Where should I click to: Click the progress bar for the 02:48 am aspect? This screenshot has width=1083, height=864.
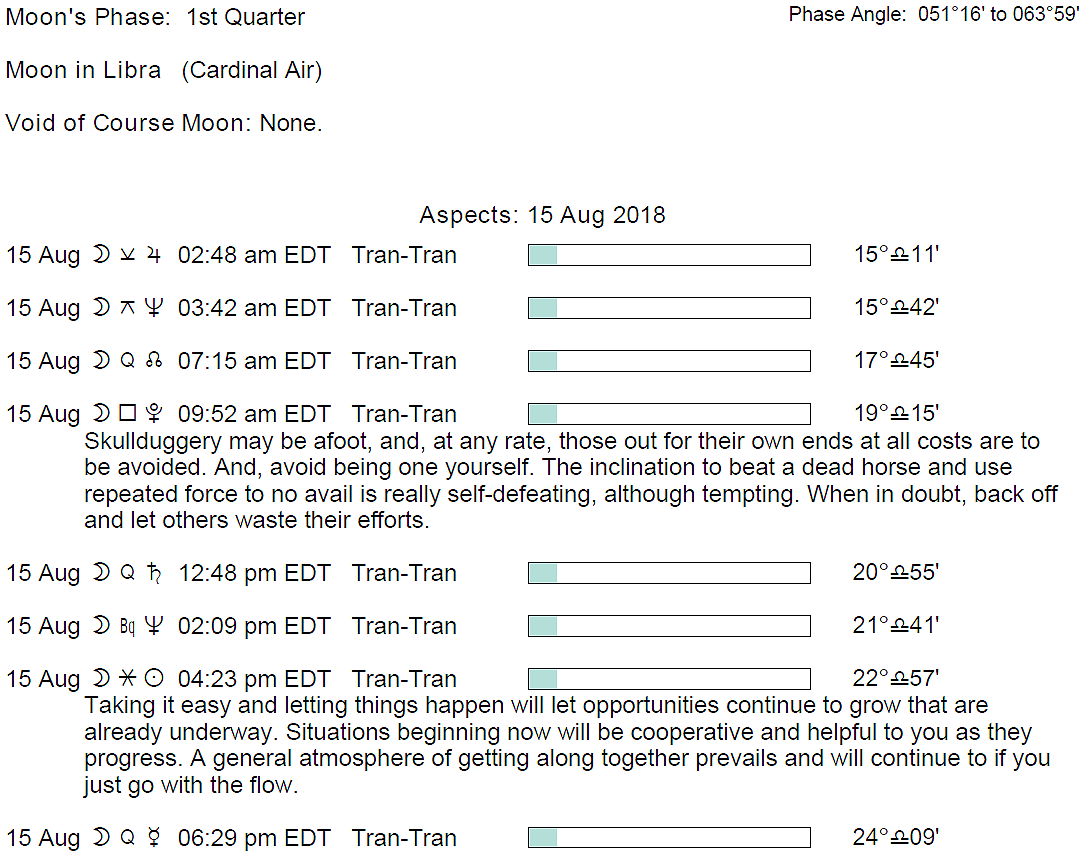pos(669,255)
